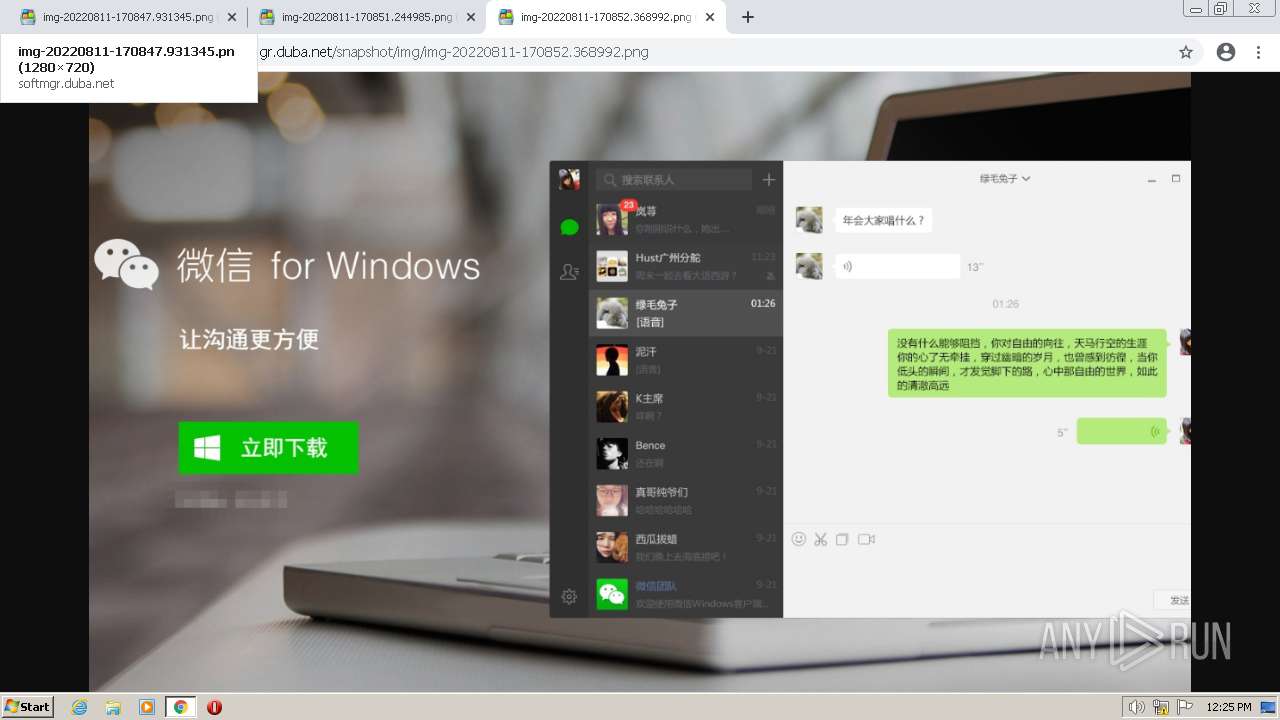
Task: Close the img-20220811-170851 browser tab
Action: pos(471,17)
